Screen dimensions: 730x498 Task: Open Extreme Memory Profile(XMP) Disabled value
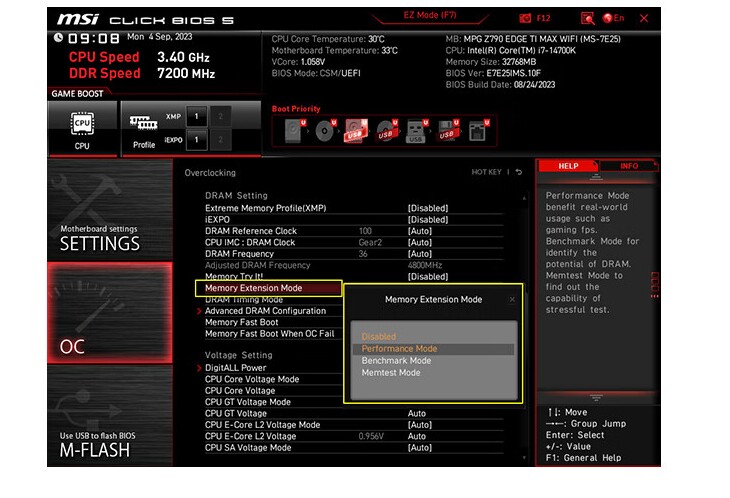(x=428, y=208)
